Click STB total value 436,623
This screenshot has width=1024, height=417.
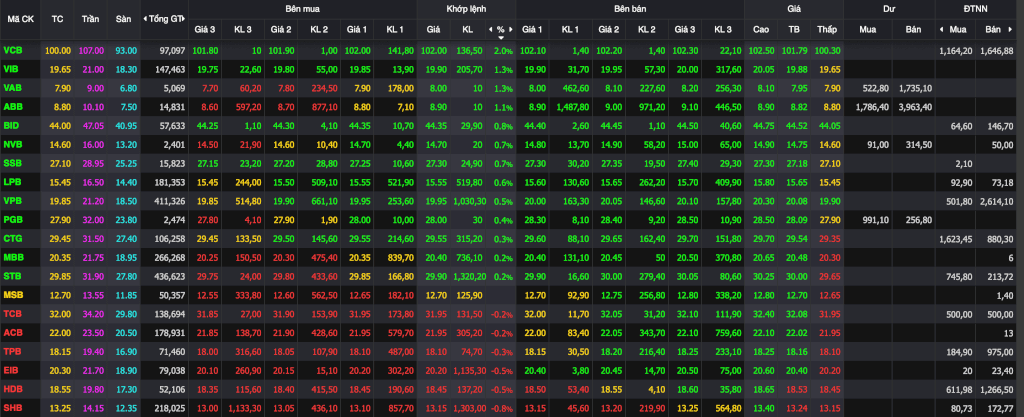coord(170,277)
